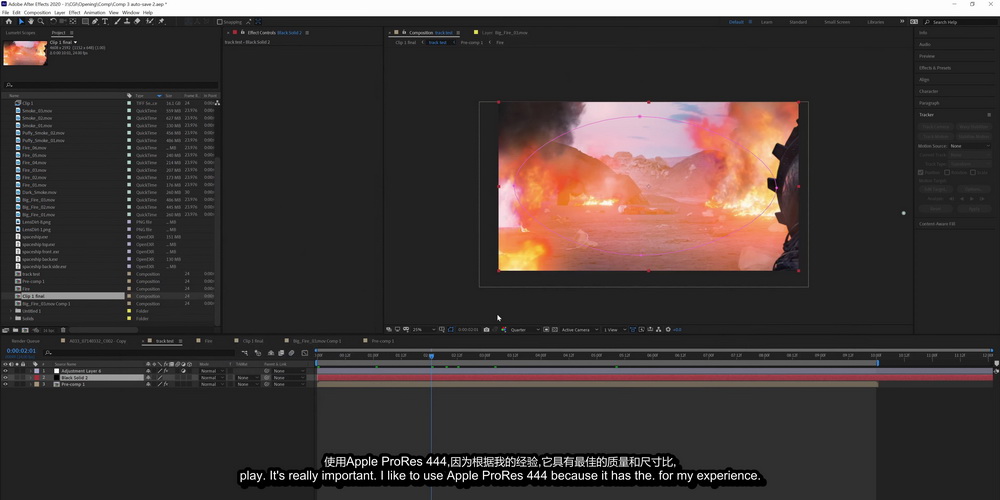Create a new composition from Project panel

(x=25, y=330)
